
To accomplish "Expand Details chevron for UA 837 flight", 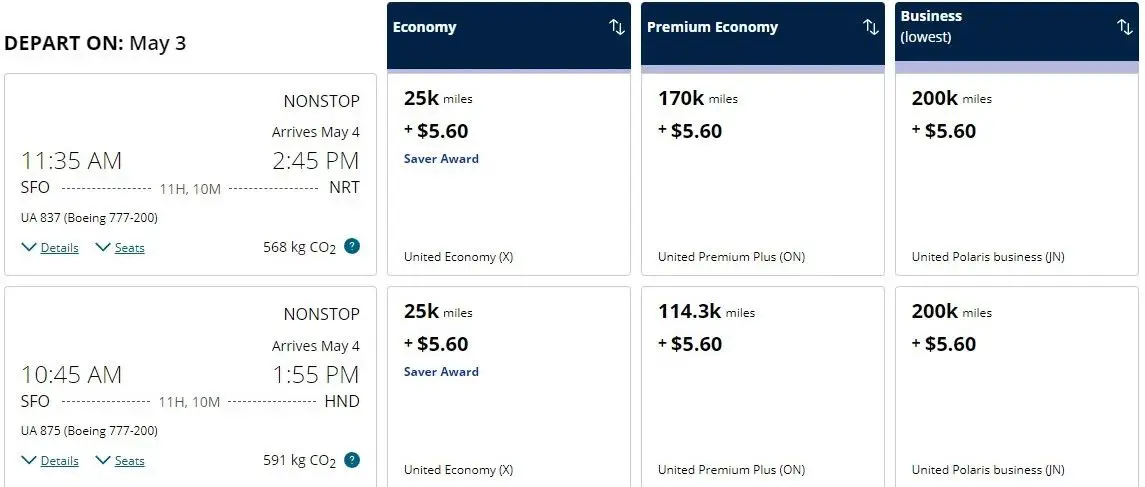I will point(50,248).
